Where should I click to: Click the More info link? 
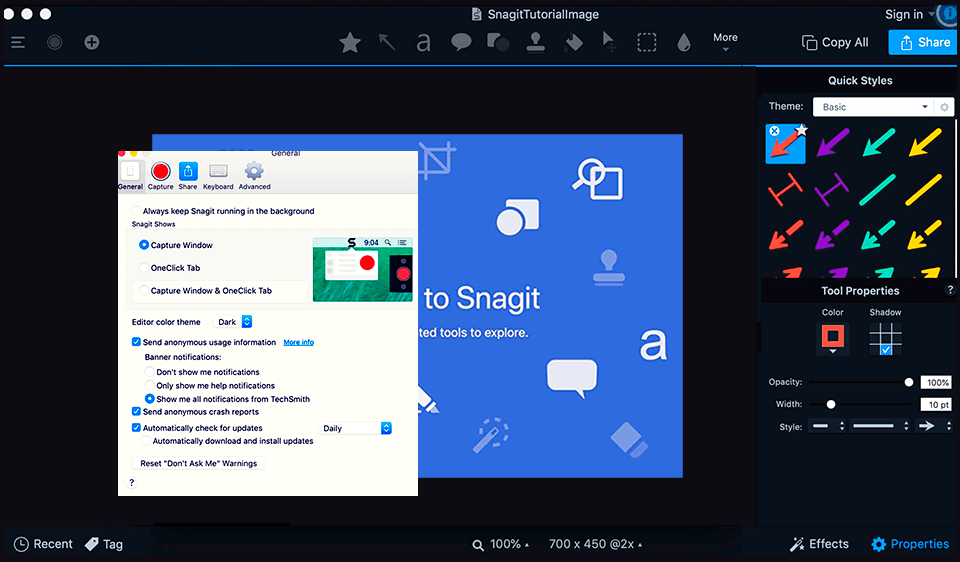(299, 342)
